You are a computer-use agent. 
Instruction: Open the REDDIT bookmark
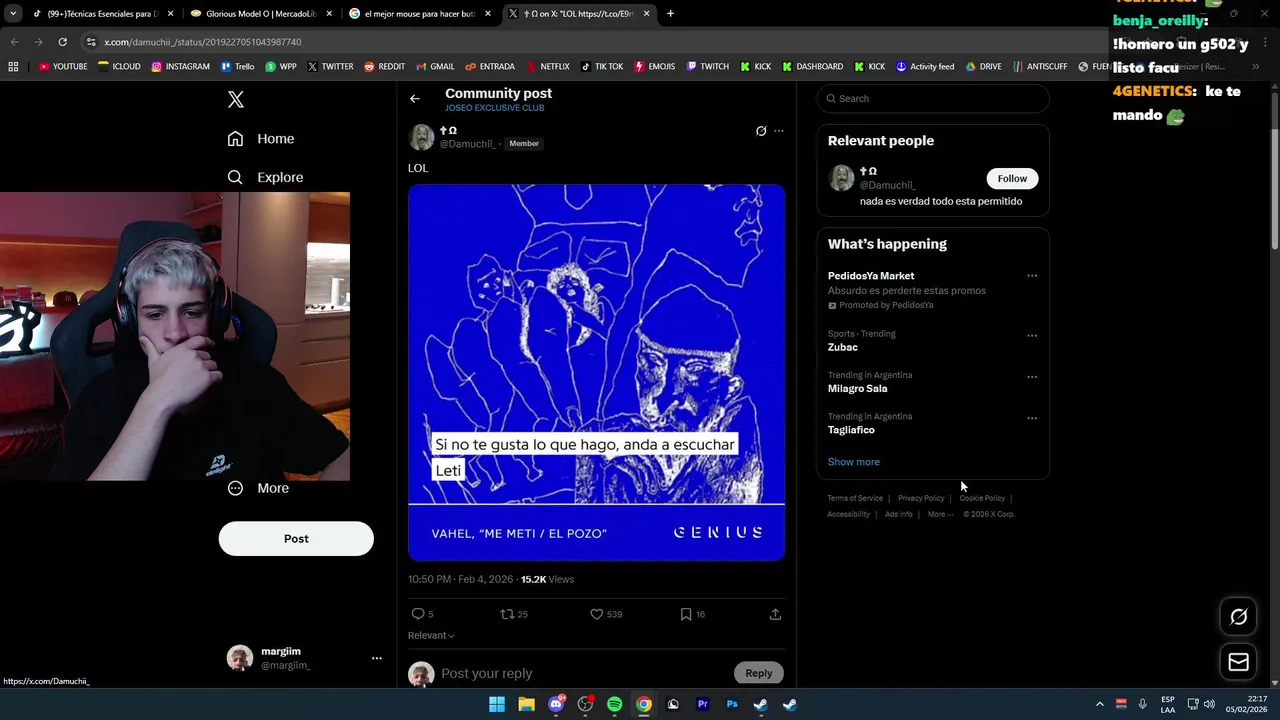click(384, 67)
